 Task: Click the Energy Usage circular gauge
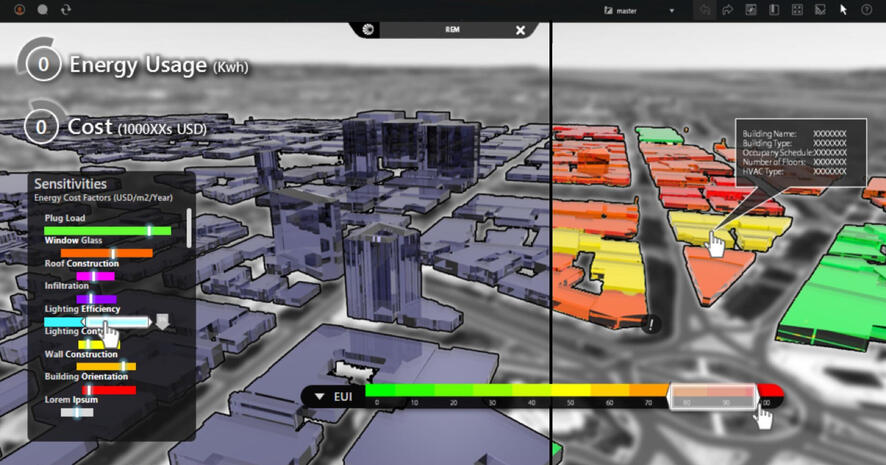point(42,65)
